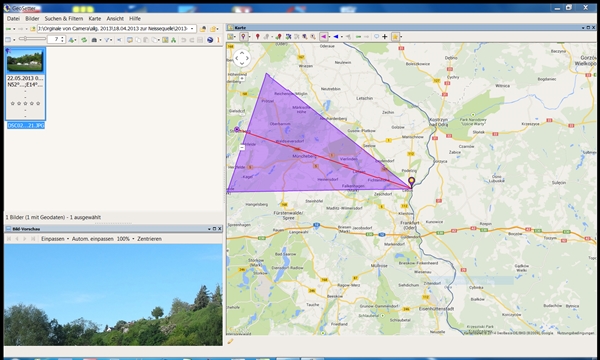The height and width of the screenshot is (360, 600).
Task: Click the thumbnail size slider
Action: pos(32,39)
